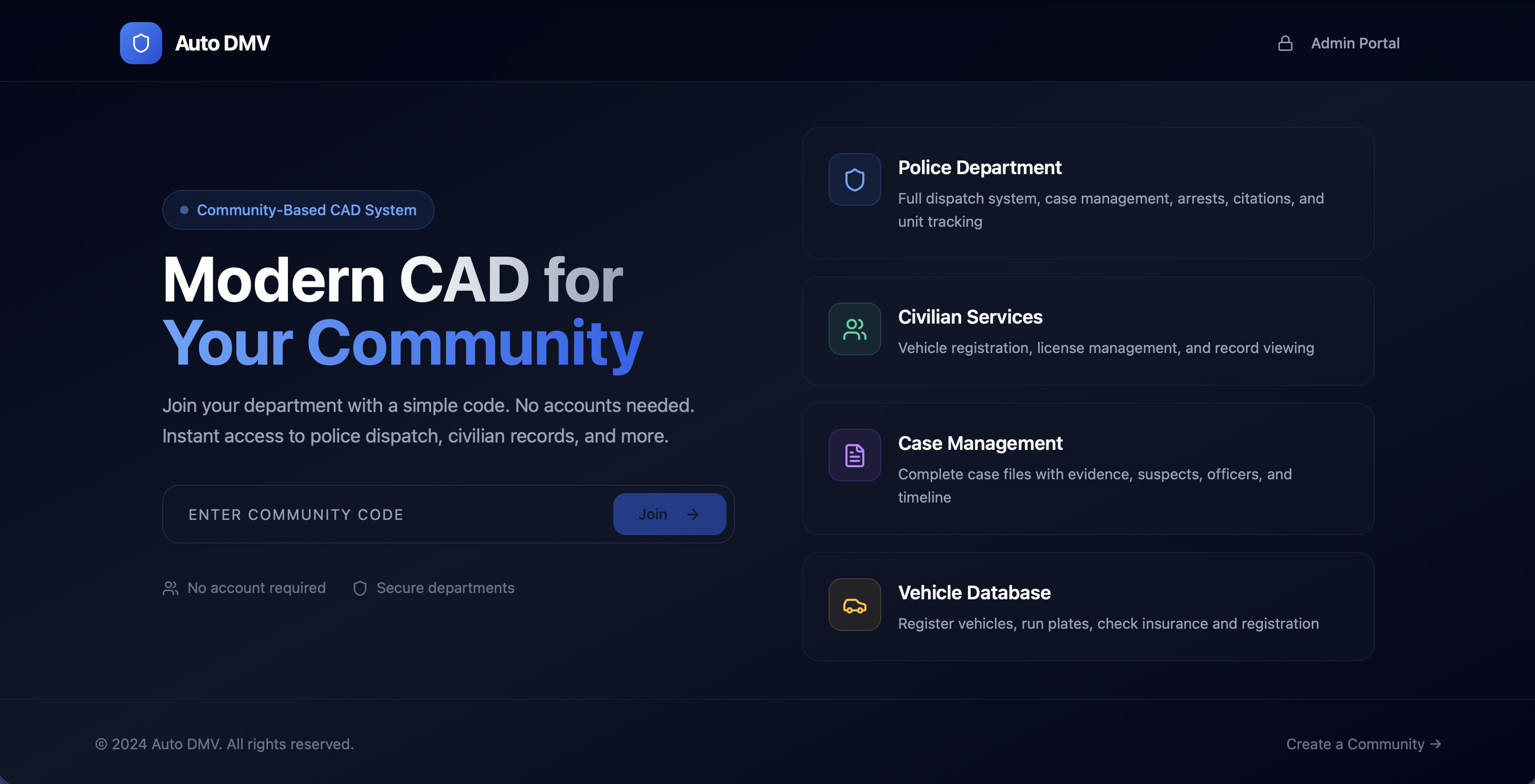
Task: Click the Admin Portal lock icon
Action: [1285, 44]
